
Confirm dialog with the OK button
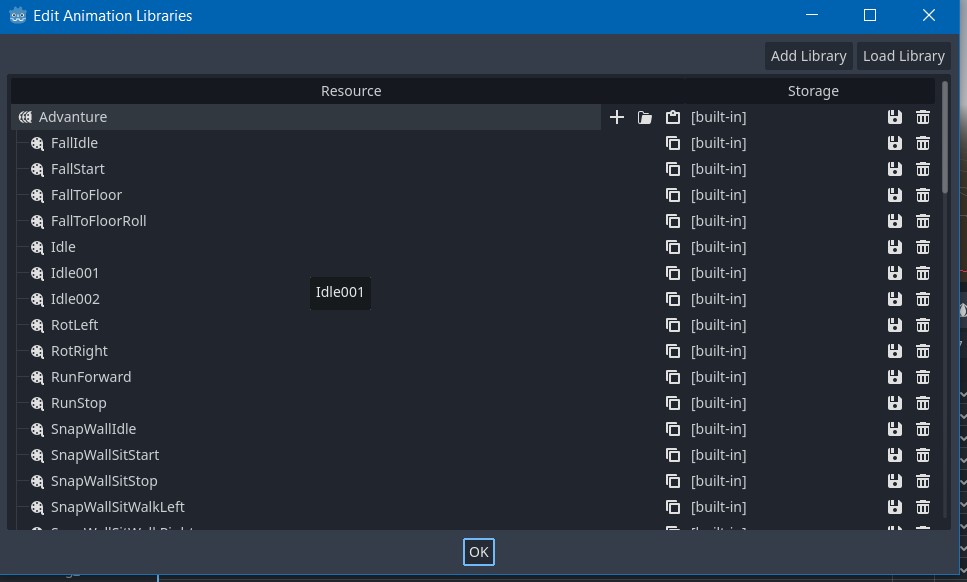pos(478,551)
